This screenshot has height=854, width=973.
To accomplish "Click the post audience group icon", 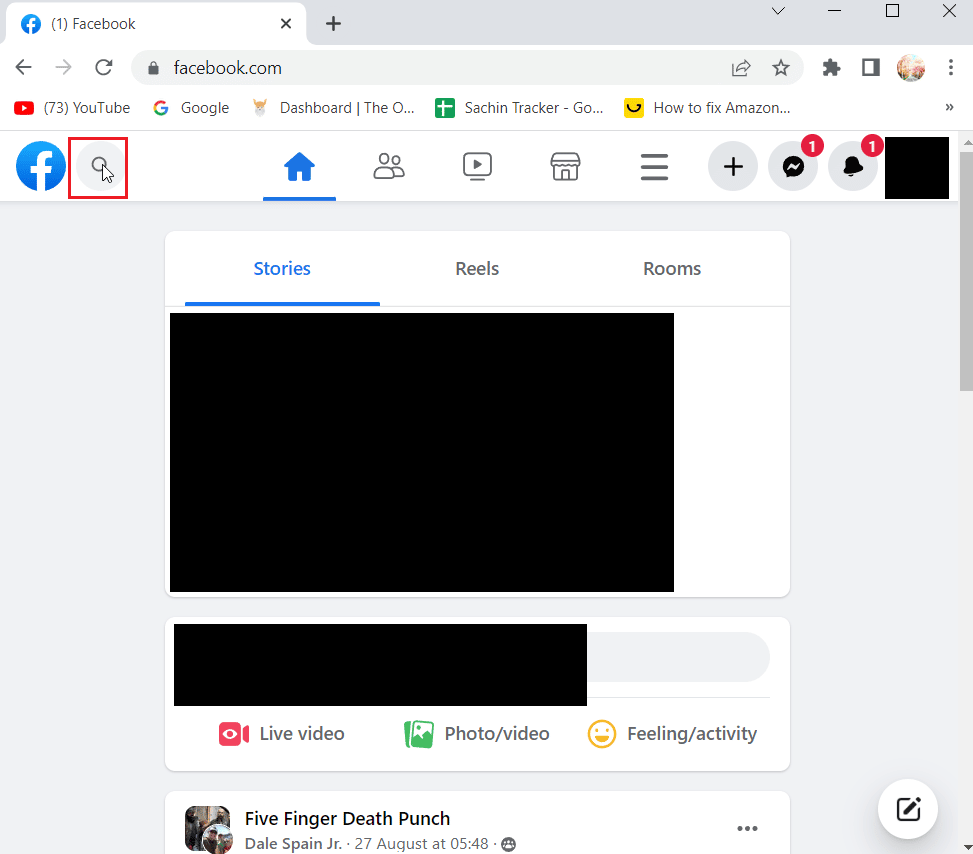I will 508,844.
